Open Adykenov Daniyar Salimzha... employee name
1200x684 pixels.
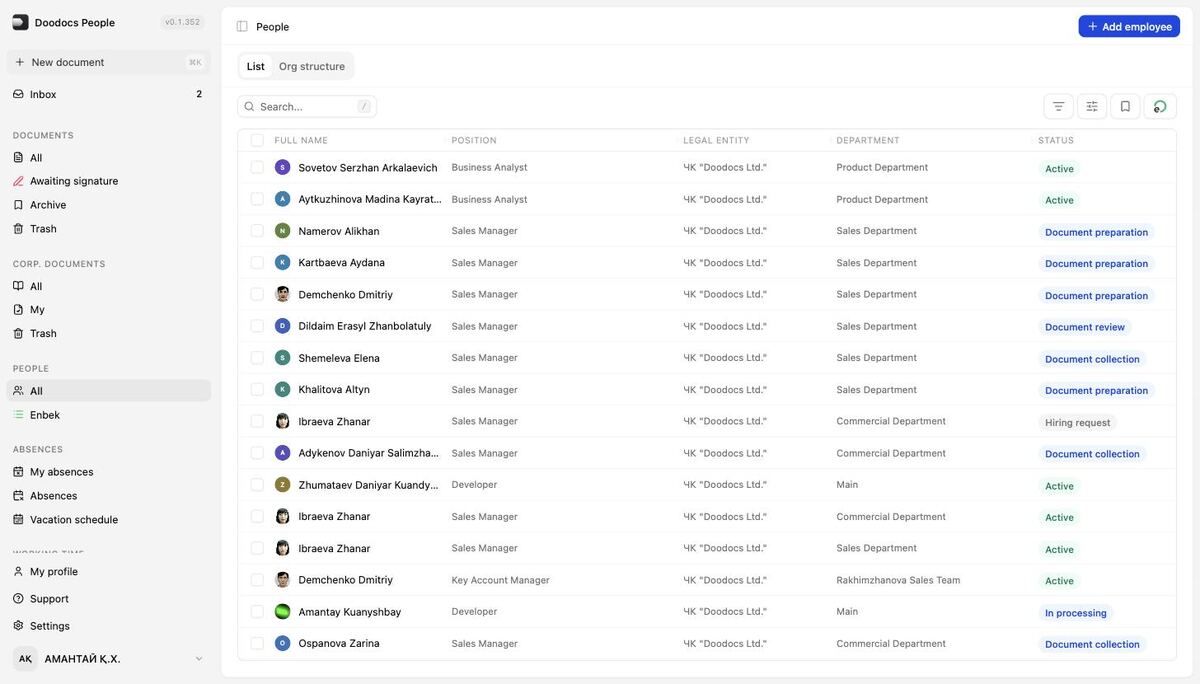click(368, 453)
